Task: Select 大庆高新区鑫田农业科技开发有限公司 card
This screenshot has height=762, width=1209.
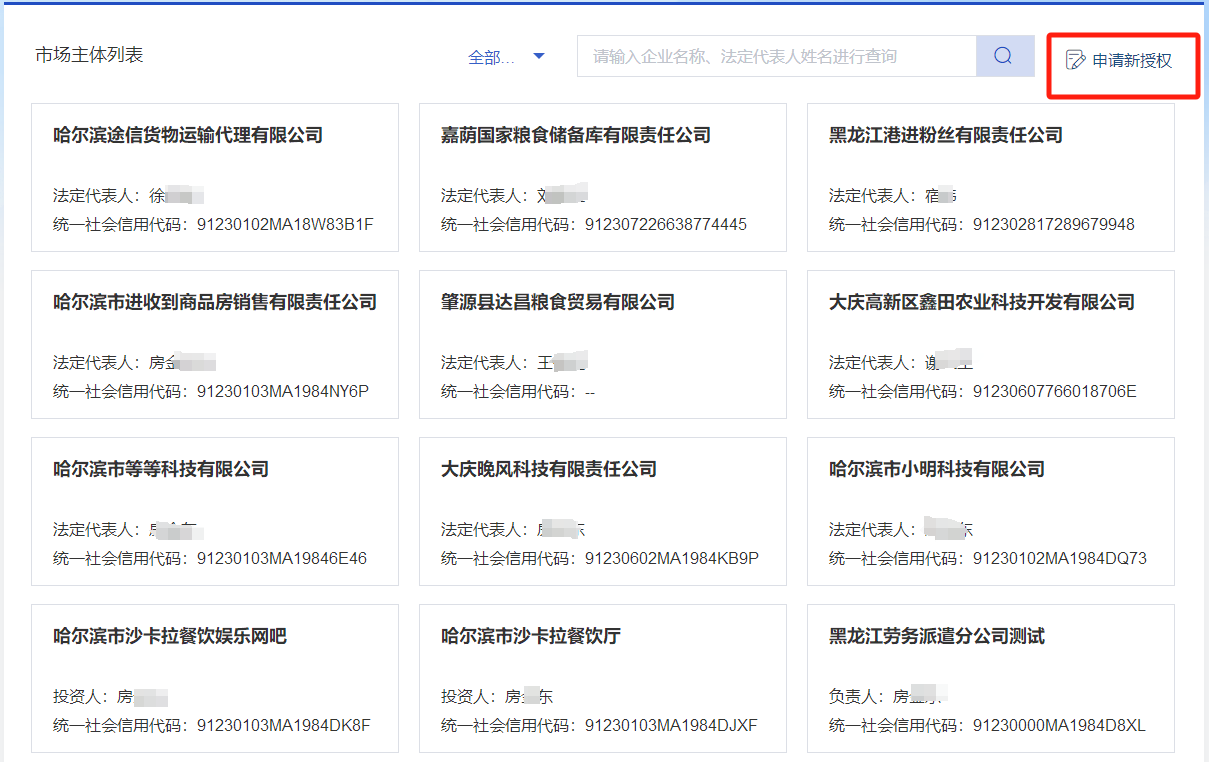Action: (990, 344)
